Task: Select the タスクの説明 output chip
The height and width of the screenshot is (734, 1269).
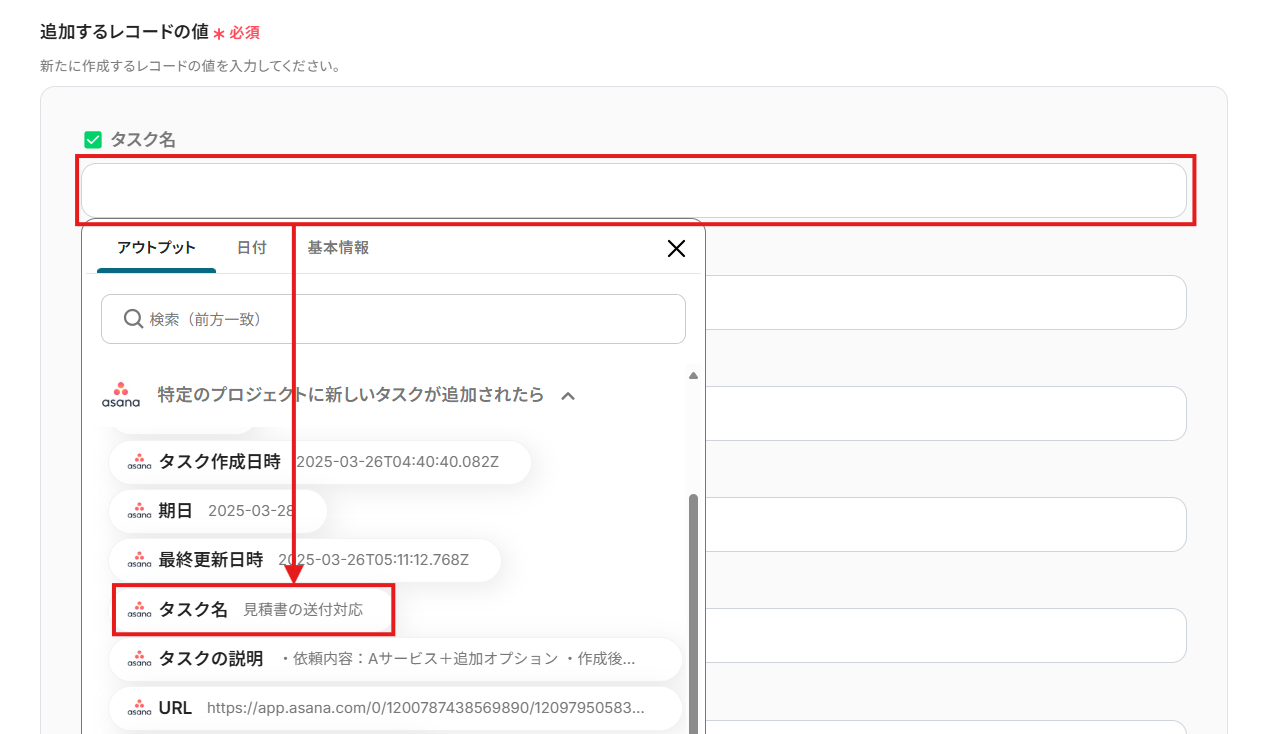Action: pyautogui.click(x=395, y=659)
